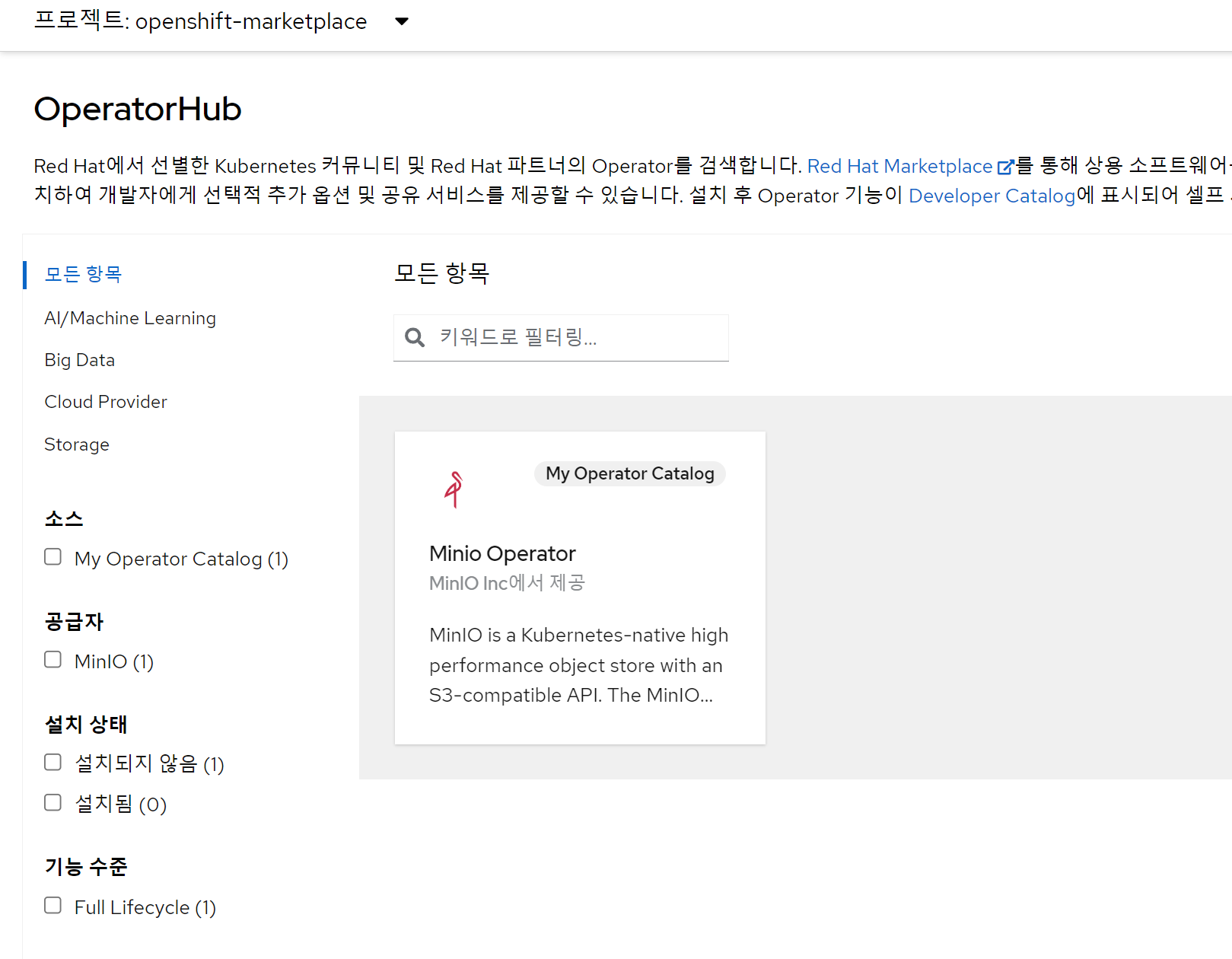The width and height of the screenshot is (1232, 959).
Task: Focus the 키워드로 필터링 search field
Action: [x=561, y=337]
